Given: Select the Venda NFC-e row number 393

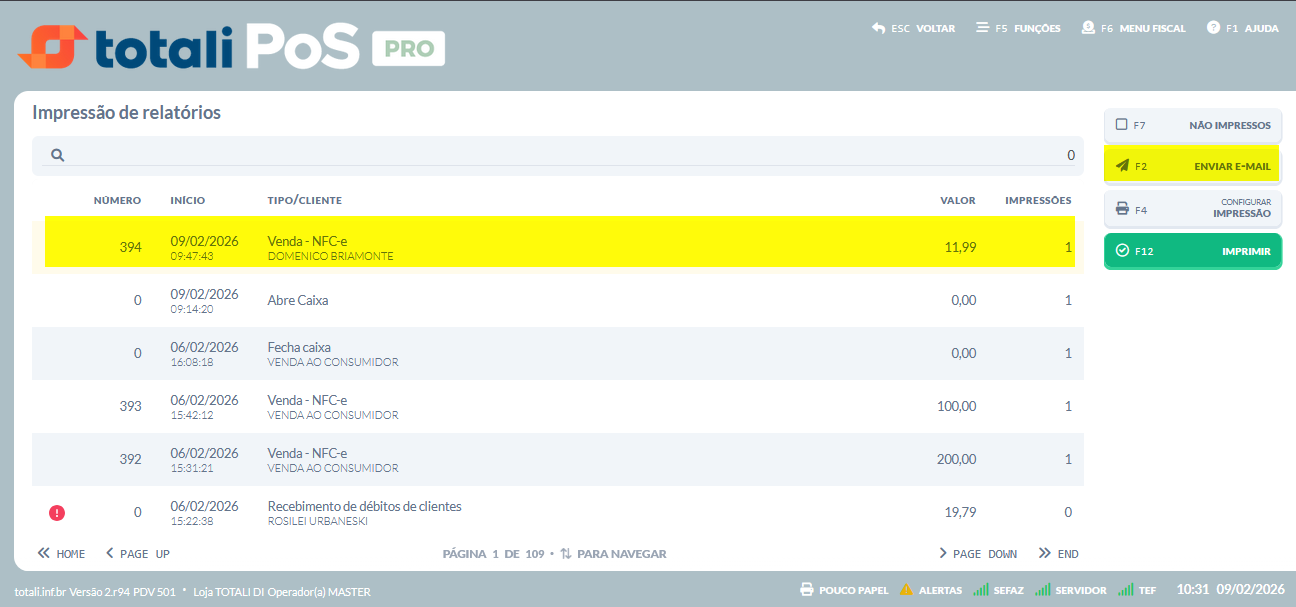Looking at the screenshot, I should (558, 407).
